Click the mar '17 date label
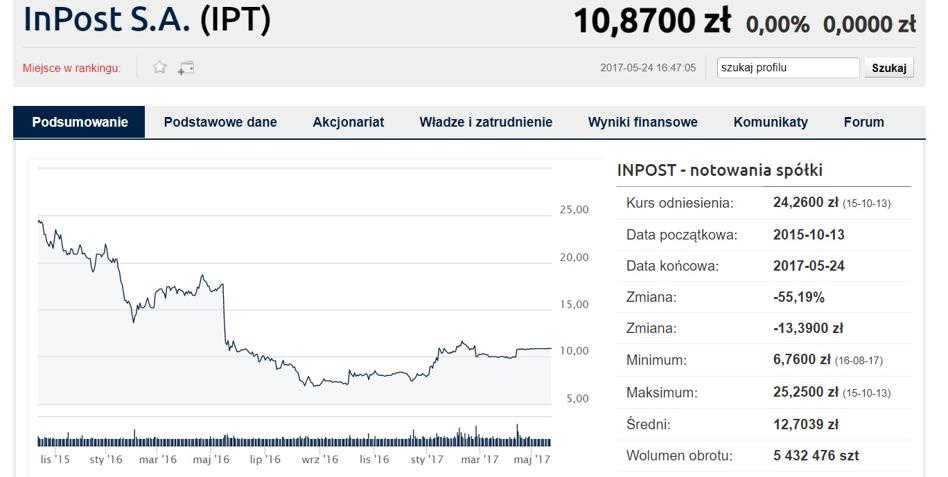The image size is (948, 477). point(479,459)
